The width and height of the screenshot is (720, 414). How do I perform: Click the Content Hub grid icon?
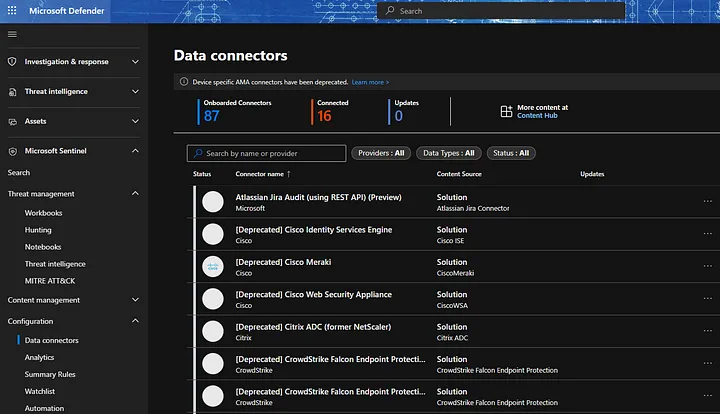click(x=506, y=111)
